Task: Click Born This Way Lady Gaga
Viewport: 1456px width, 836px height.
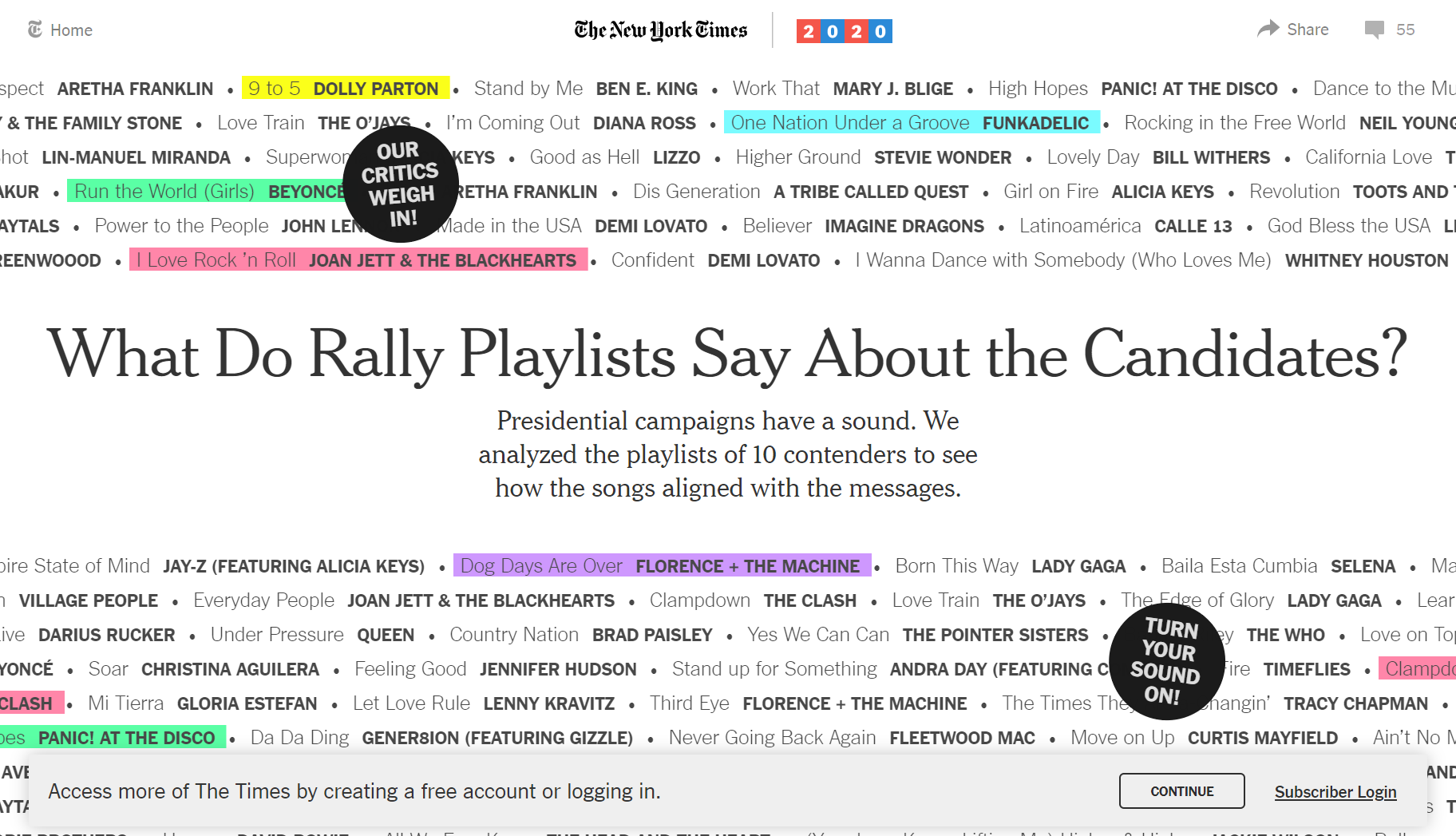Action: click(1011, 565)
